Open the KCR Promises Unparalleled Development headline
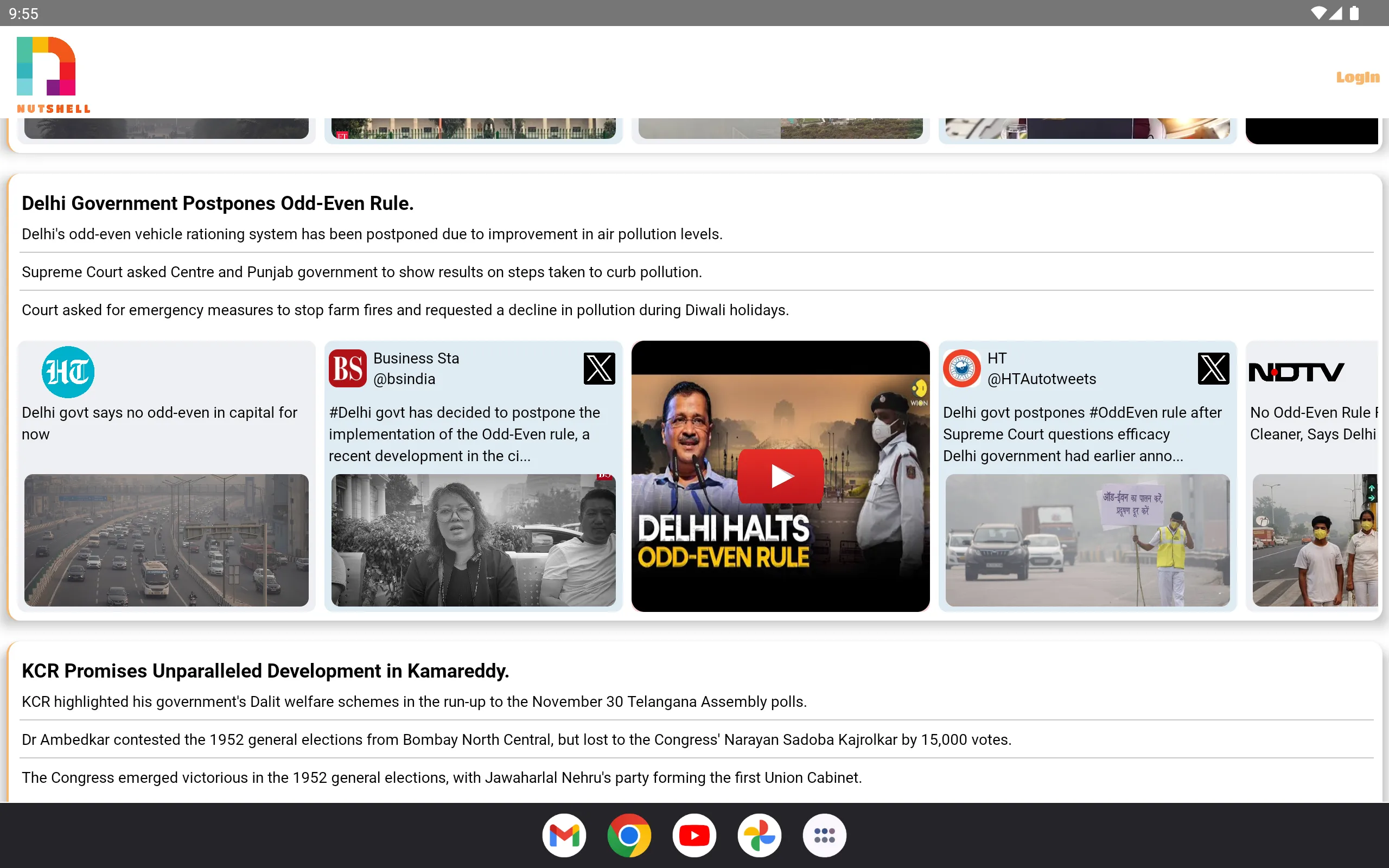This screenshot has height=868, width=1389. [265, 671]
